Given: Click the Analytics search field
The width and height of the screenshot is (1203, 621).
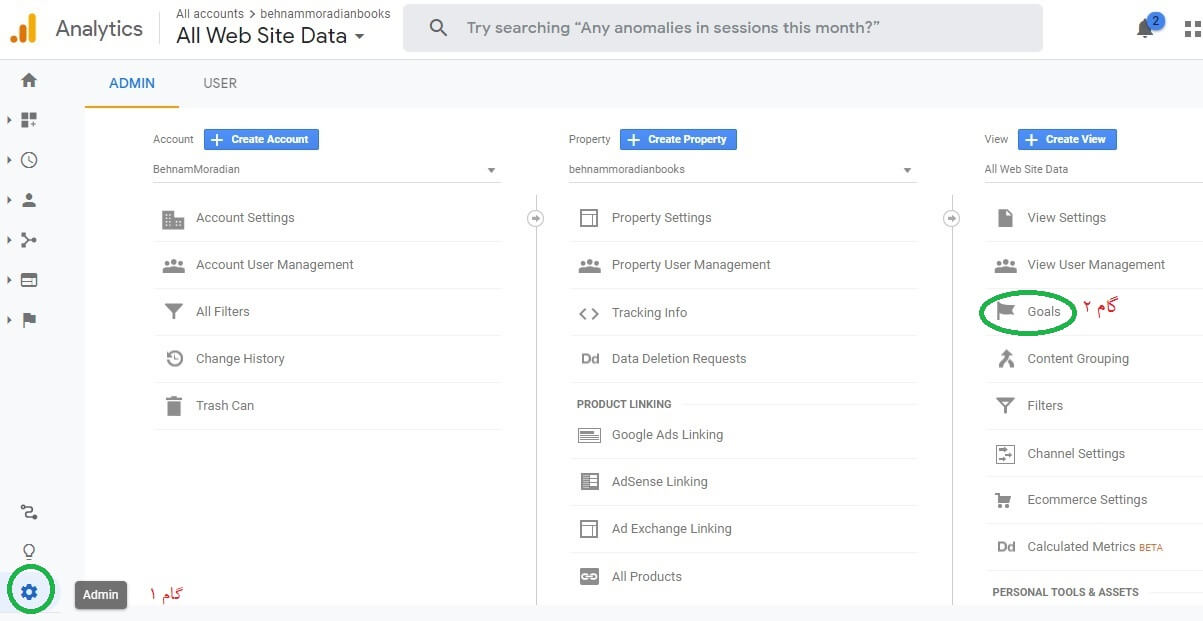Looking at the screenshot, I should 722,28.
